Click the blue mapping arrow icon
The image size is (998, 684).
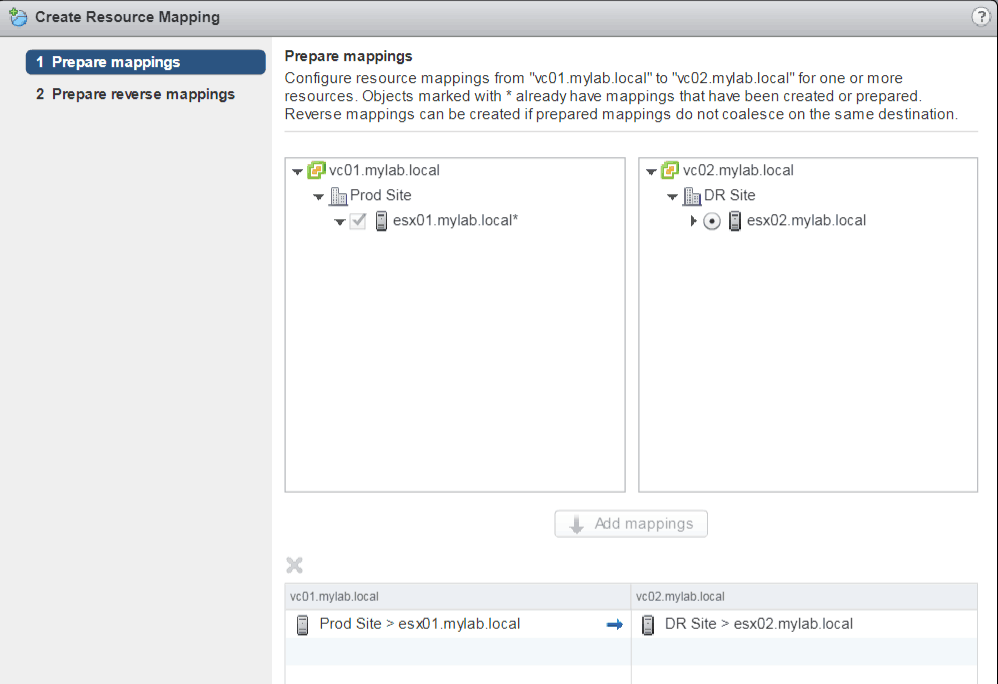click(x=615, y=624)
